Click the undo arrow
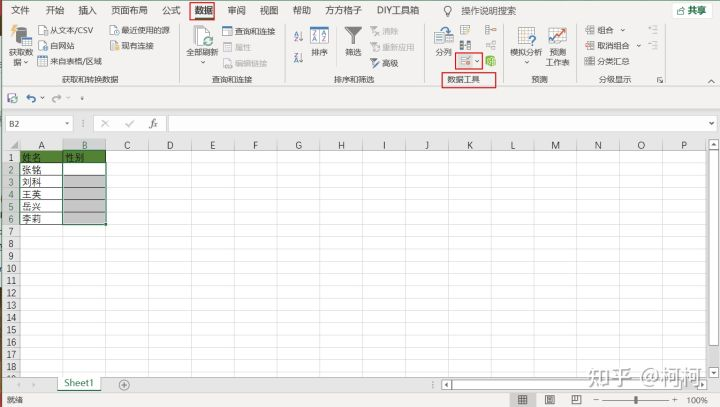 tap(31, 98)
